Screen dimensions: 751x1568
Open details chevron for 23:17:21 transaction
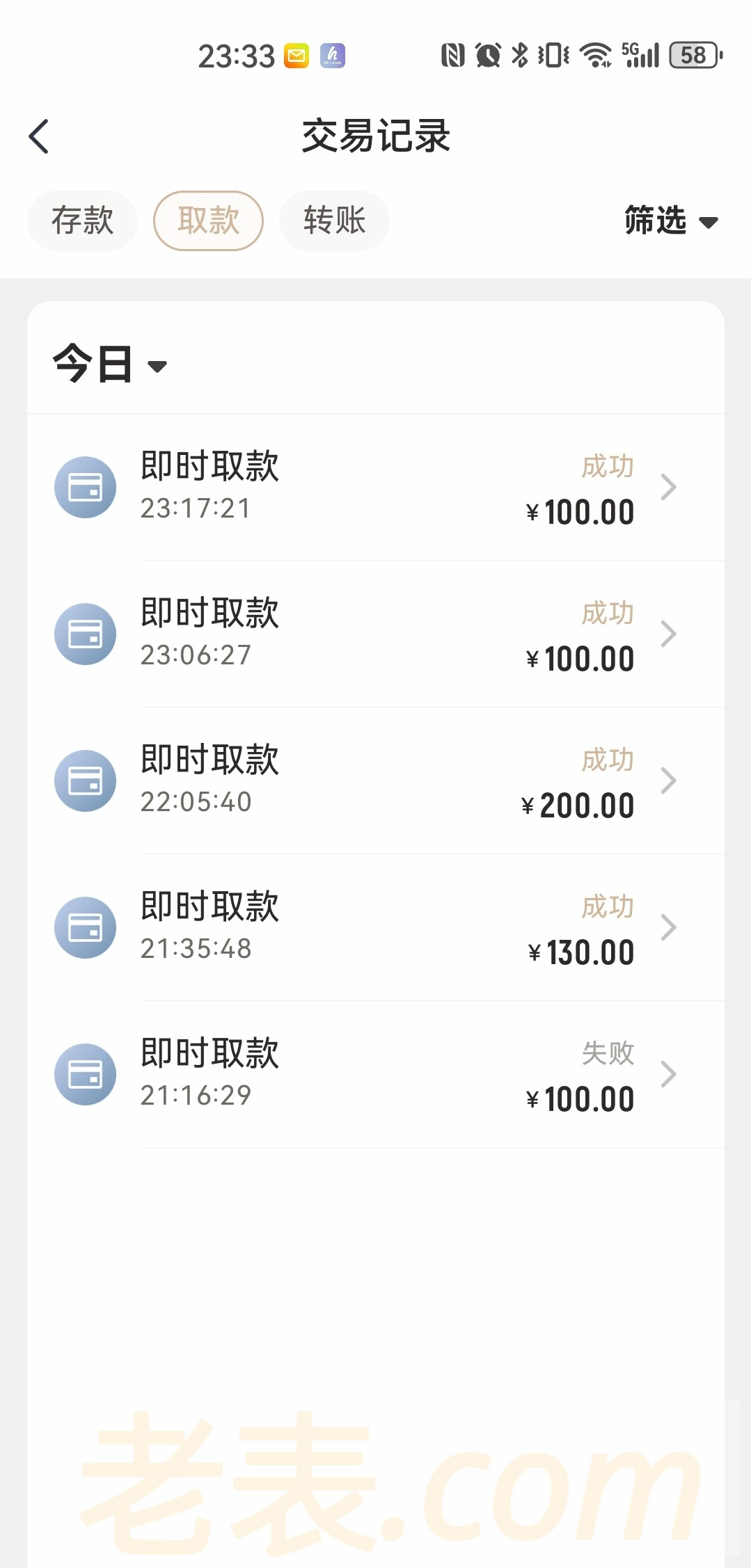click(668, 487)
